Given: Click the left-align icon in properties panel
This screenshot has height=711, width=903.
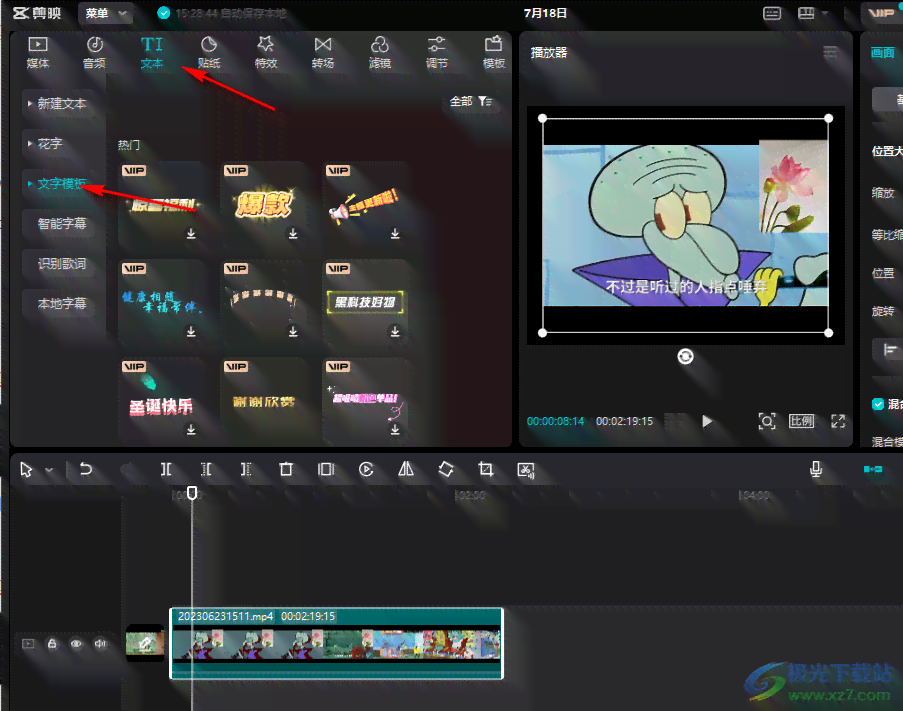Looking at the screenshot, I should (890, 349).
